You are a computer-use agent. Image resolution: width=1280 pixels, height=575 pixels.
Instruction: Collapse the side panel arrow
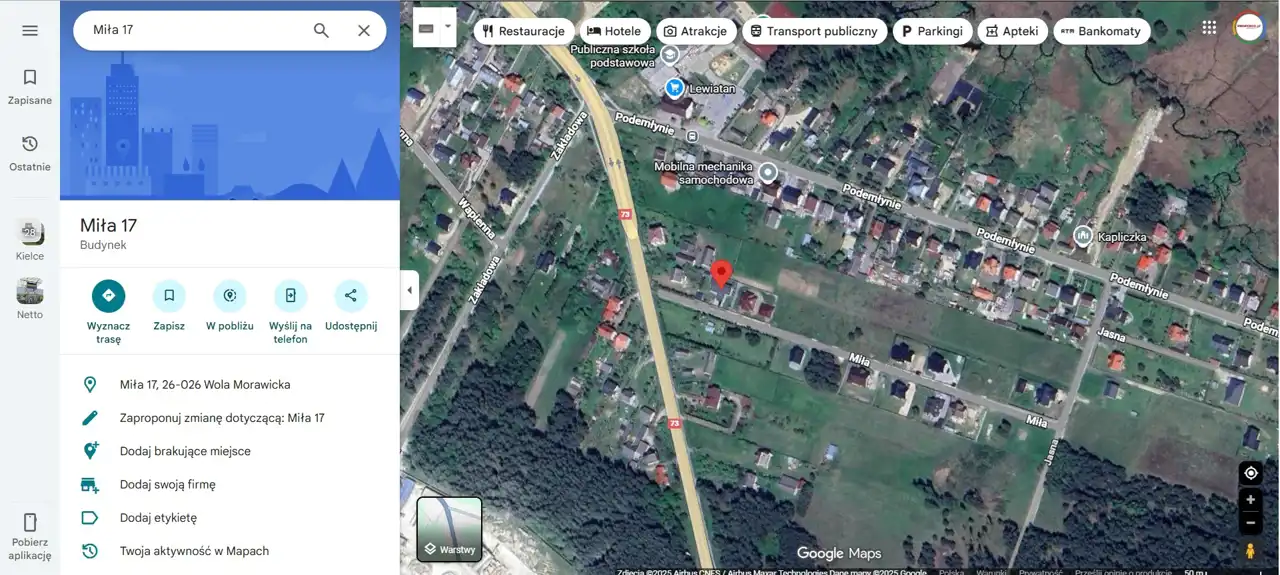pyautogui.click(x=409, y=290)
